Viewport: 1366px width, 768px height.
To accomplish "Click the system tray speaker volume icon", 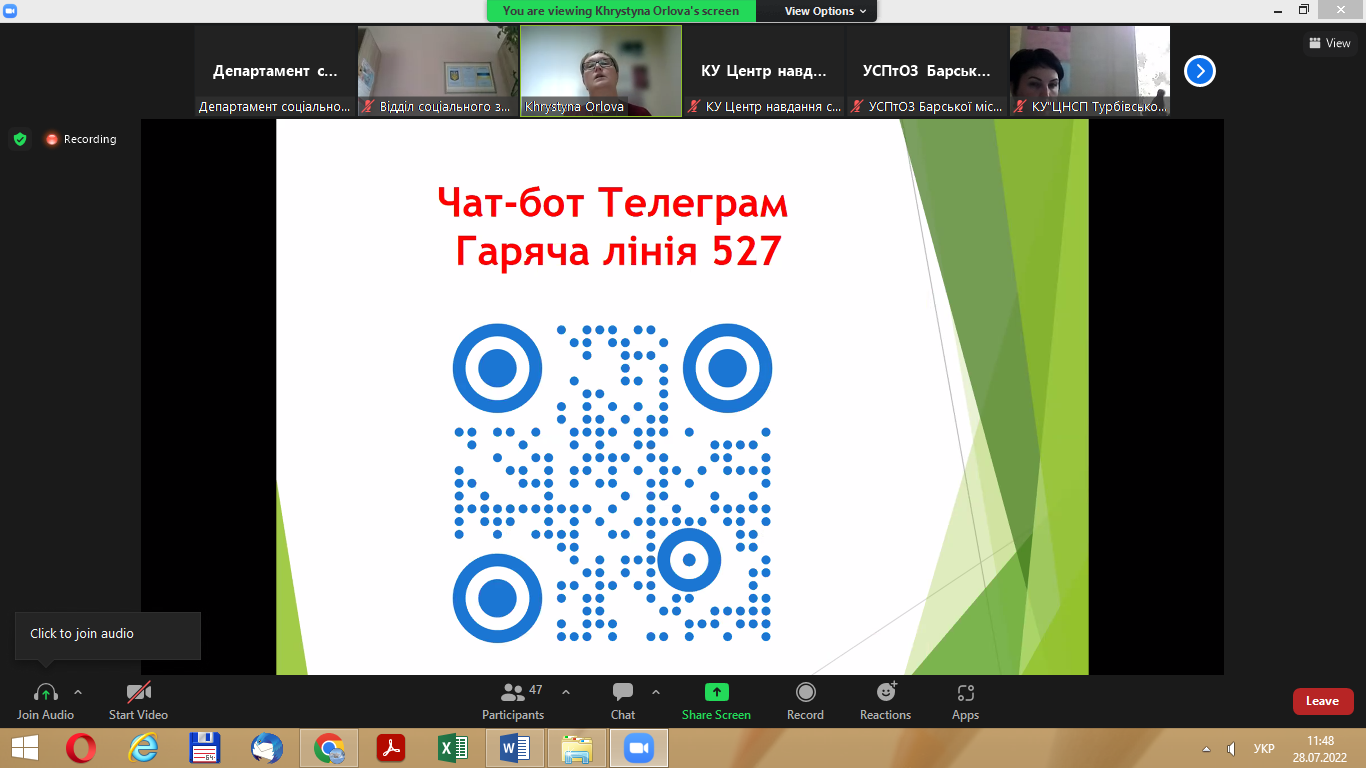I will [x=1232, y=748].
